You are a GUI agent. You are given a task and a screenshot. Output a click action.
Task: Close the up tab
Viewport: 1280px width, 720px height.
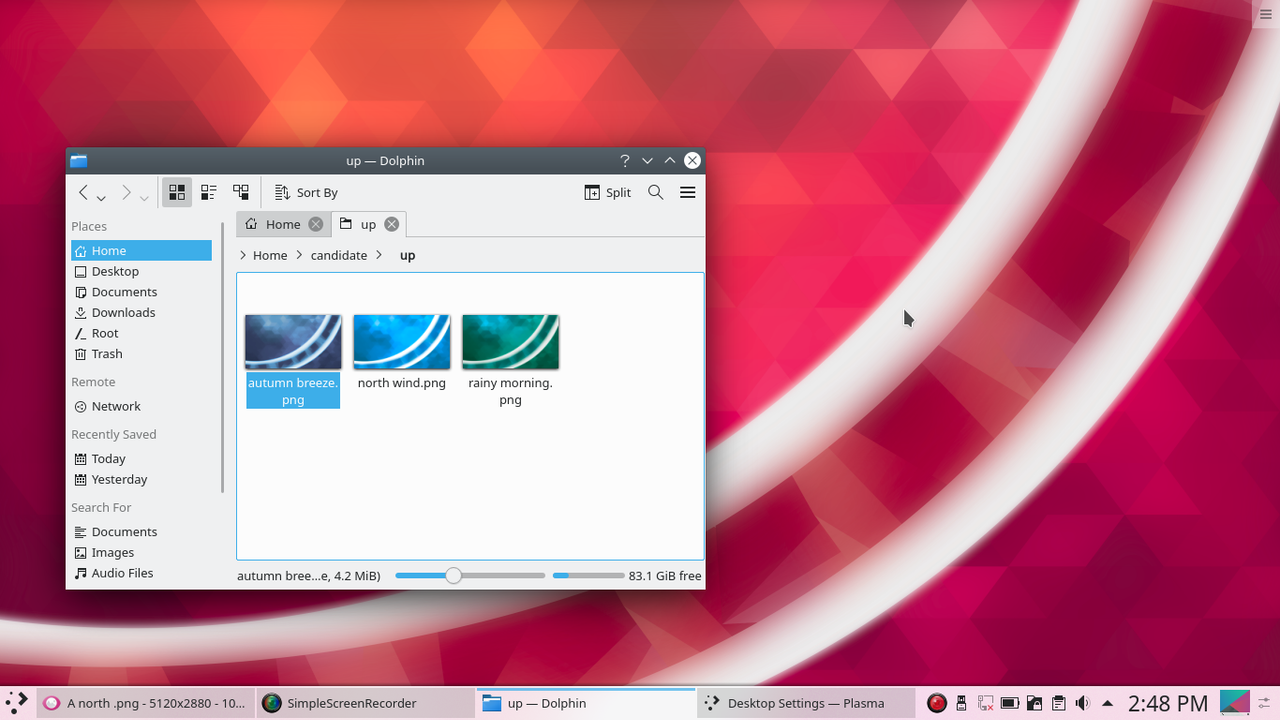[x=392, y=224]
